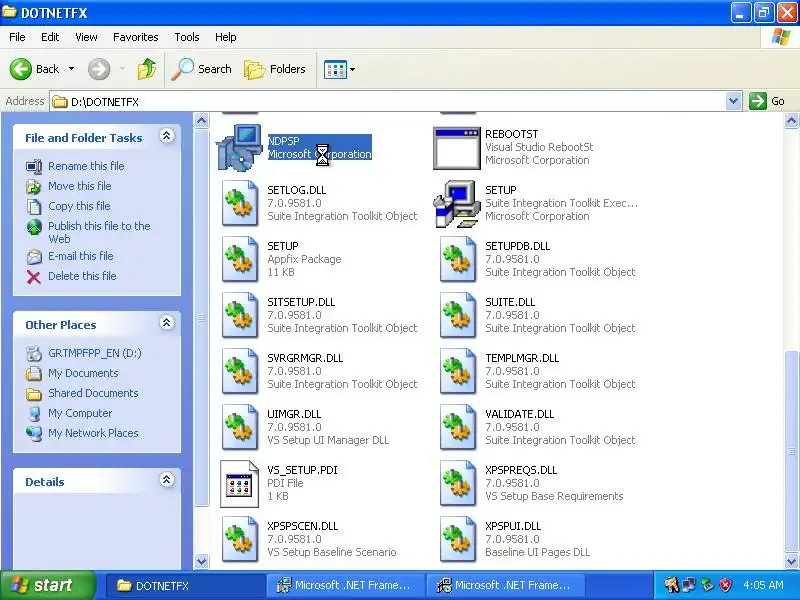The height and width of the screenshot is (600, 800).
Task: Click Move this file link
Action: point(80,186)
